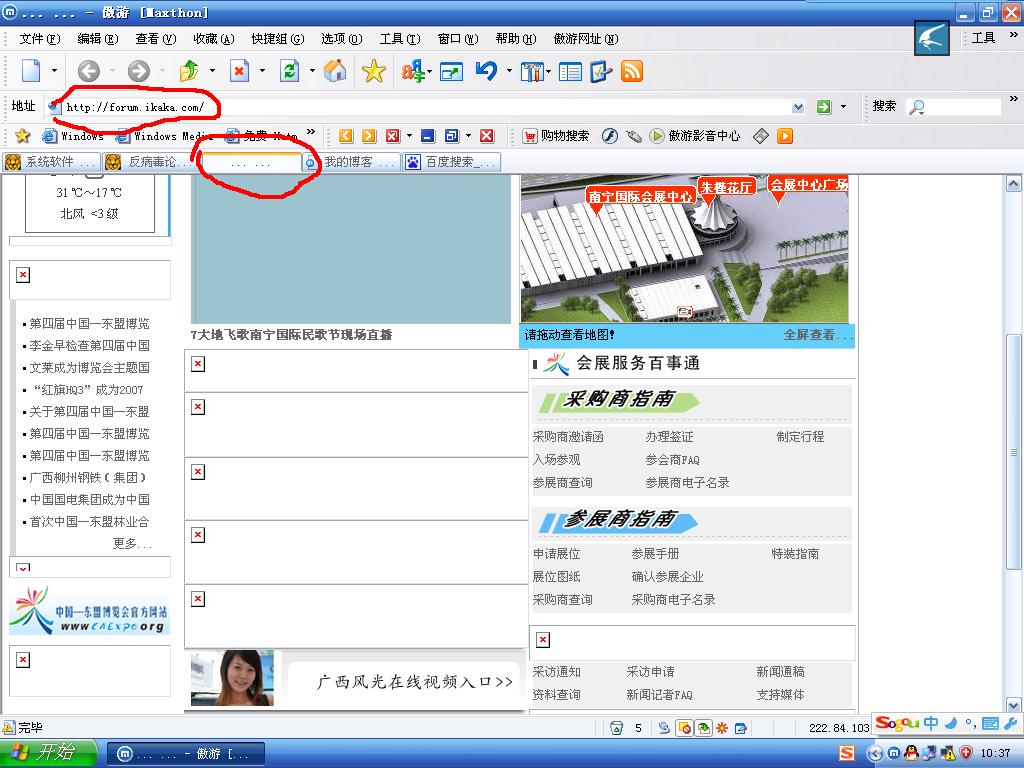Click the 购物搜索 button
The width and height of the screenshot is (1024, 768).
(x=555, y=136)
